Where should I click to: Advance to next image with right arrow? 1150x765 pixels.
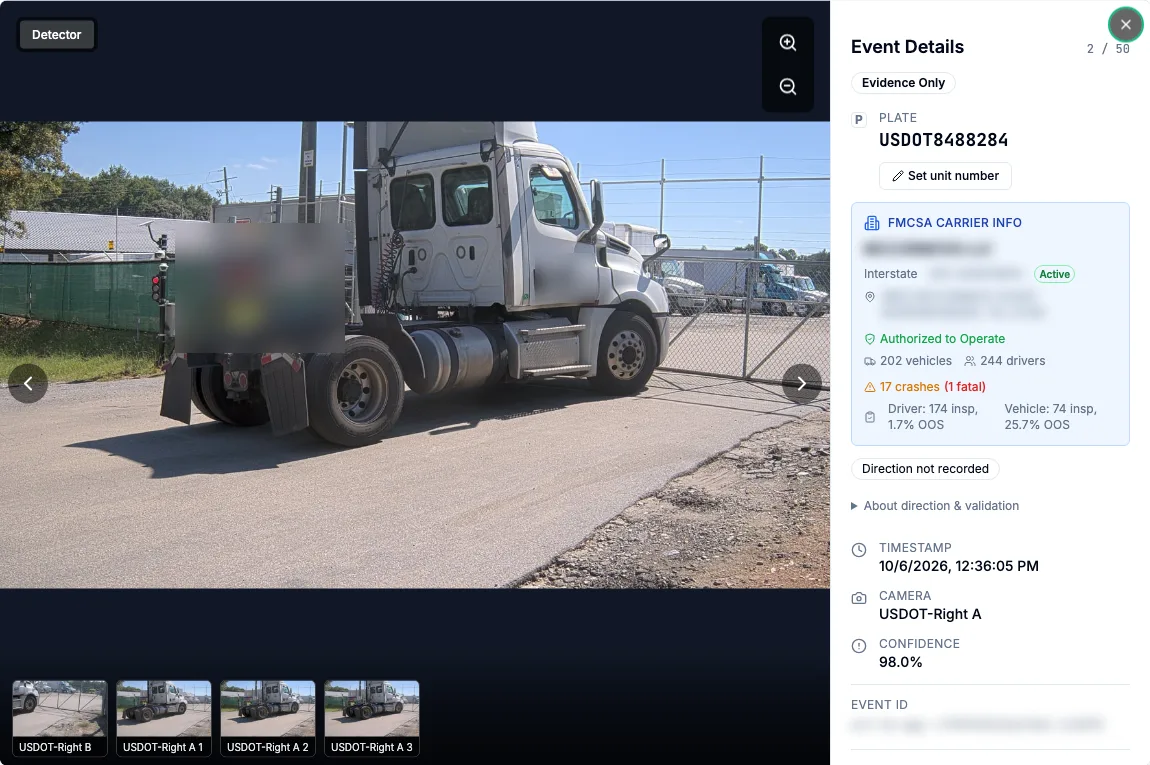[x=801, y=383]
